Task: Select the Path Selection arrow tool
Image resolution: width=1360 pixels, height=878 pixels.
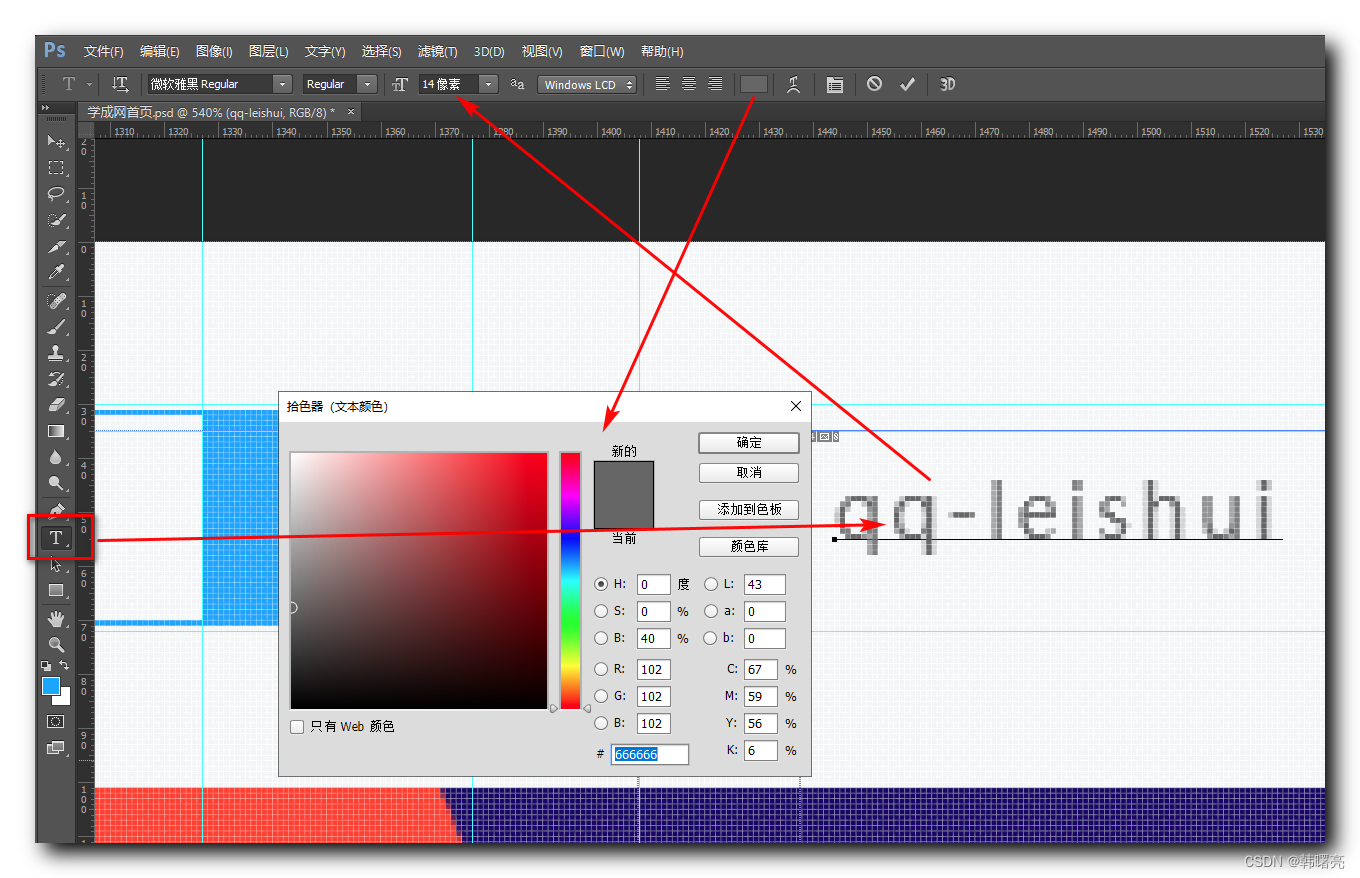Action: 56,565
